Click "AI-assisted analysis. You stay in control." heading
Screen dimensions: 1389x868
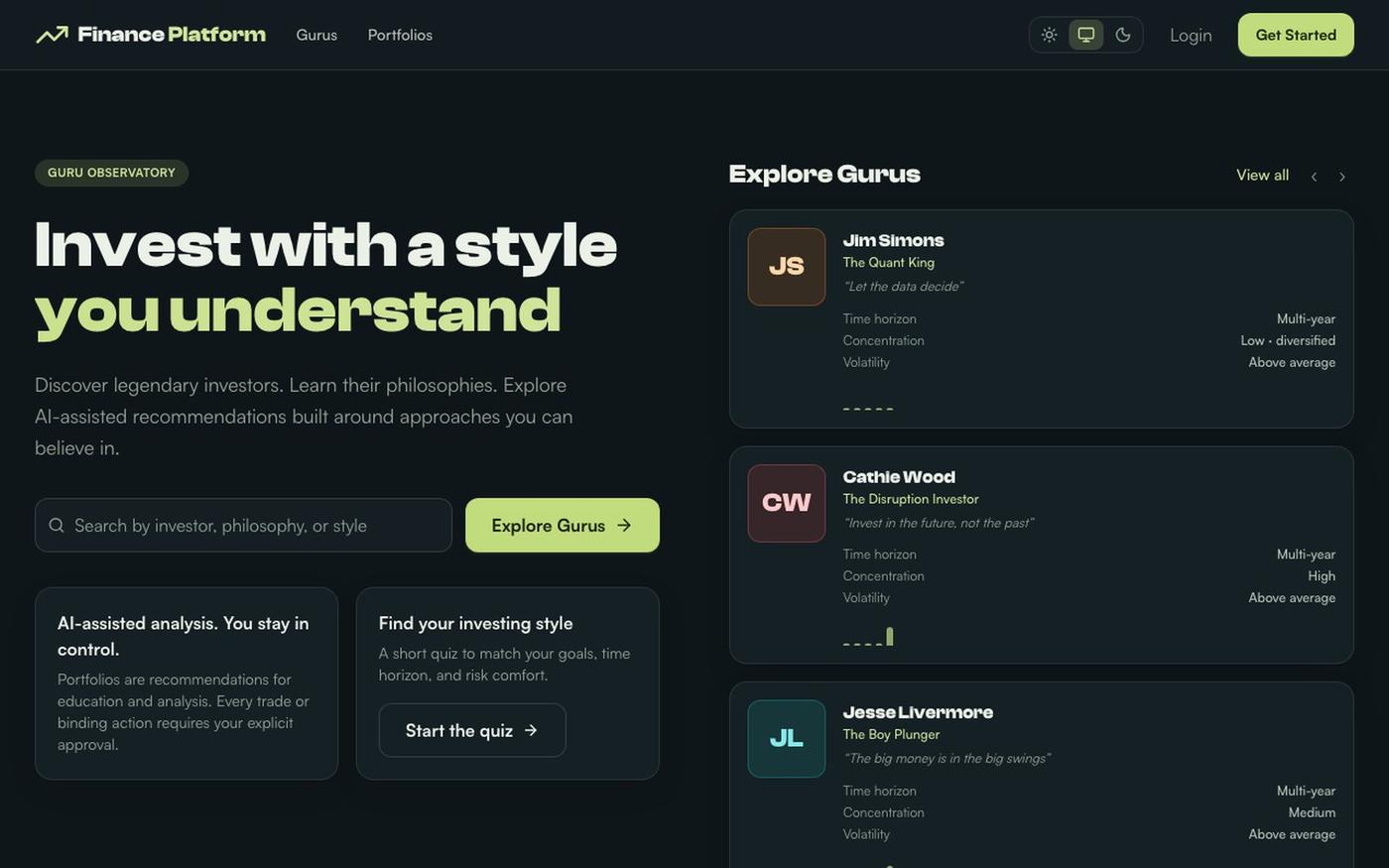pyautogui.click(x=184, y=636)
